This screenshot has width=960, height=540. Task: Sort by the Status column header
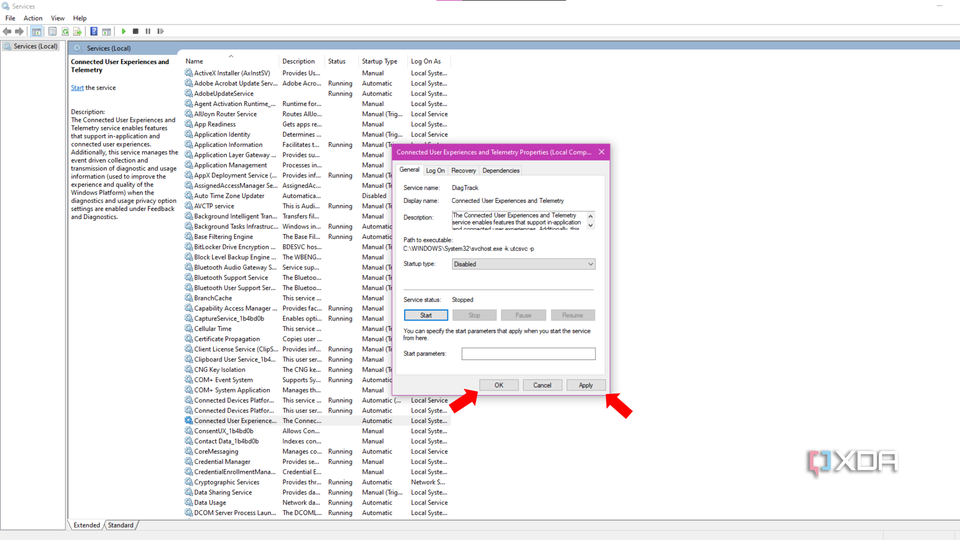point(342,61)
